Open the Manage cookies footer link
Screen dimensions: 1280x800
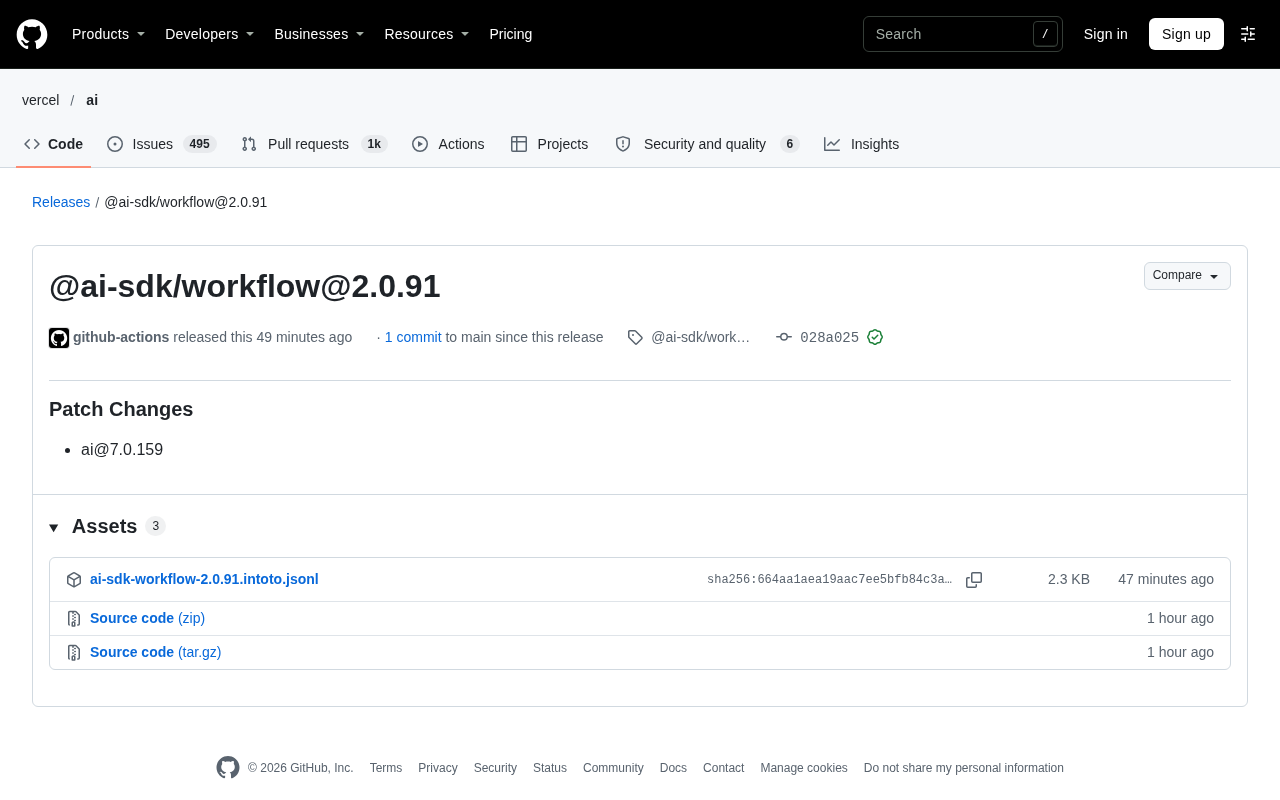804,768
